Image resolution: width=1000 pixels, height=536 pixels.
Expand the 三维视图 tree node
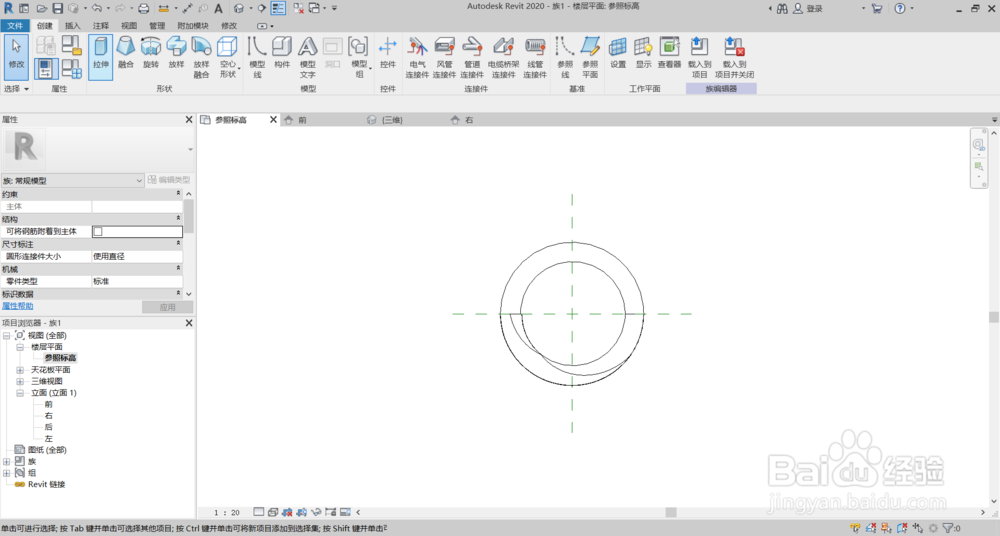pyautogui.click(x=20, y=382)
